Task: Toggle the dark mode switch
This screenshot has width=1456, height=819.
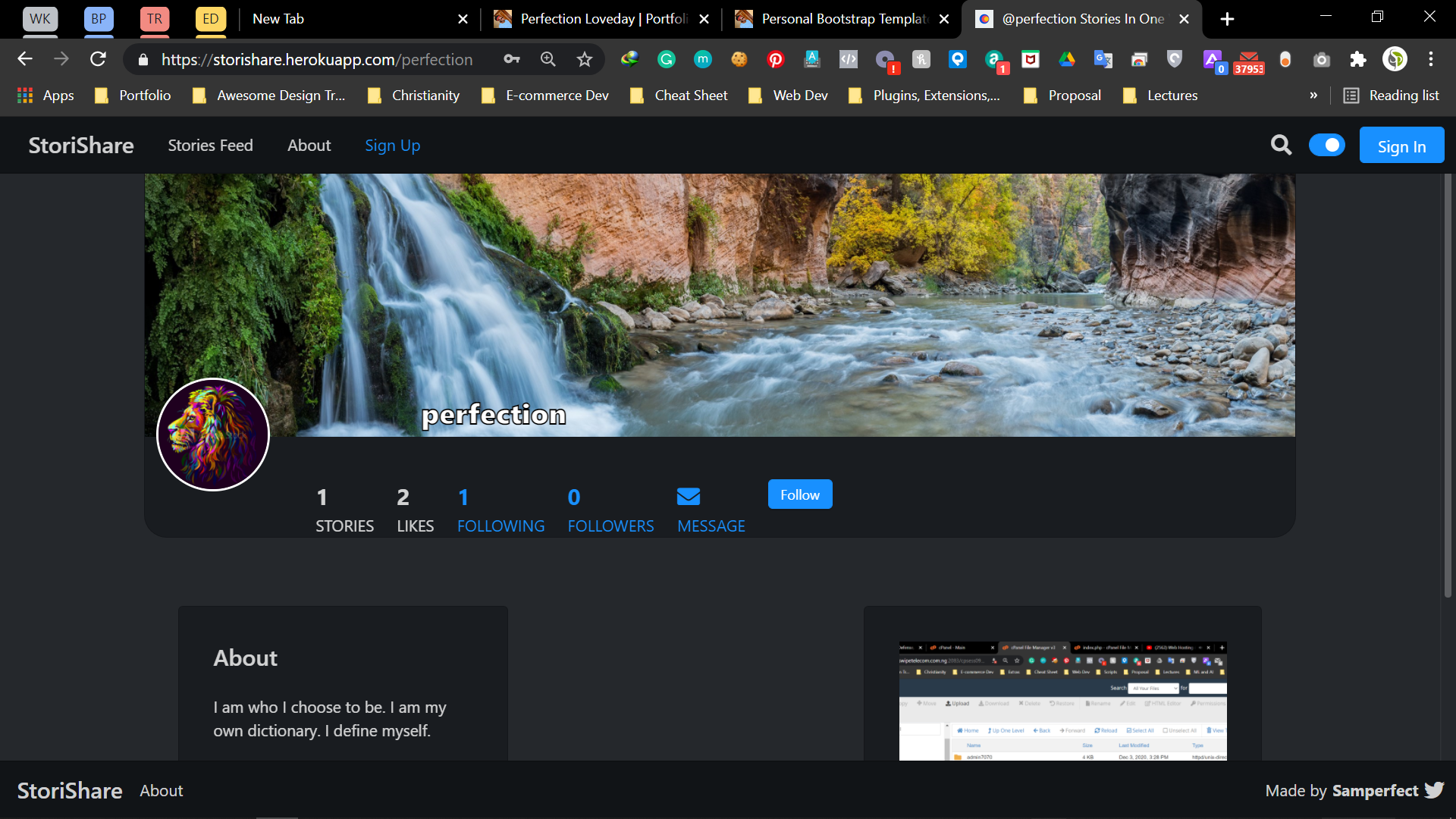Action: coord(1326,145)
